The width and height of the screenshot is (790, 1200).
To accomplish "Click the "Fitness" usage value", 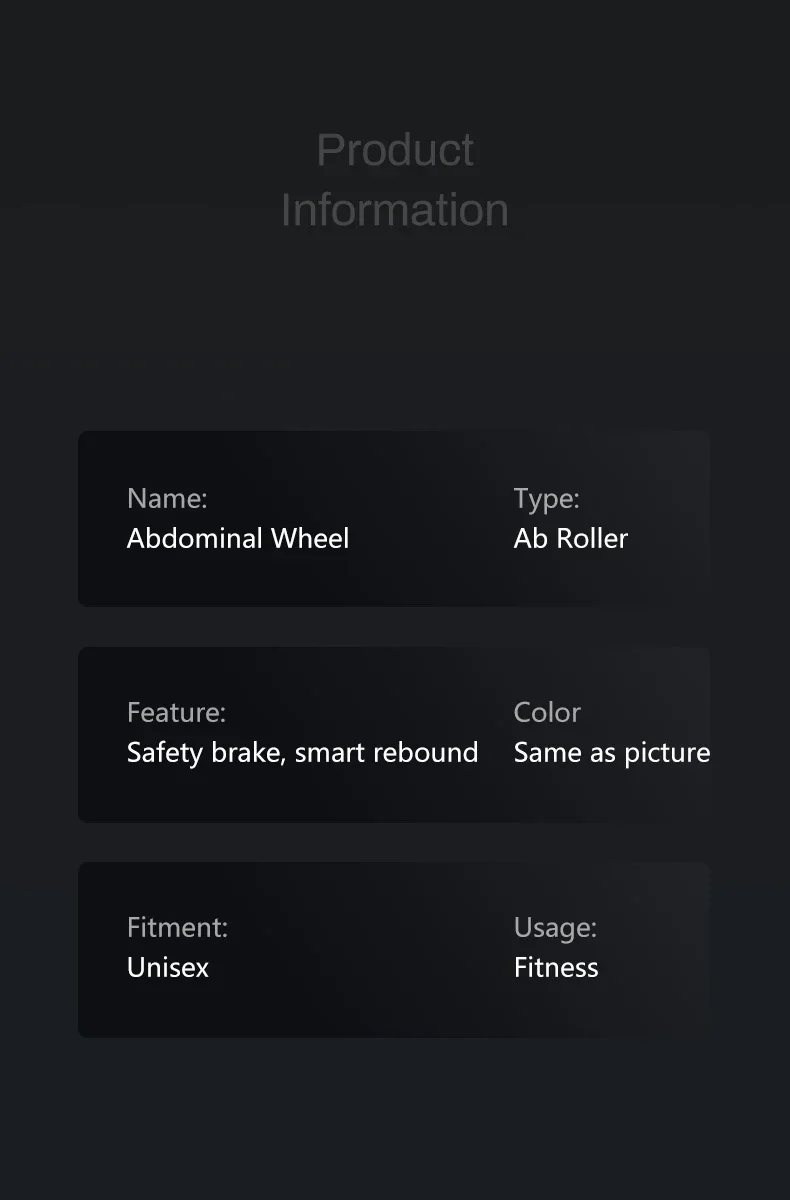I will (x=556, y=967).
